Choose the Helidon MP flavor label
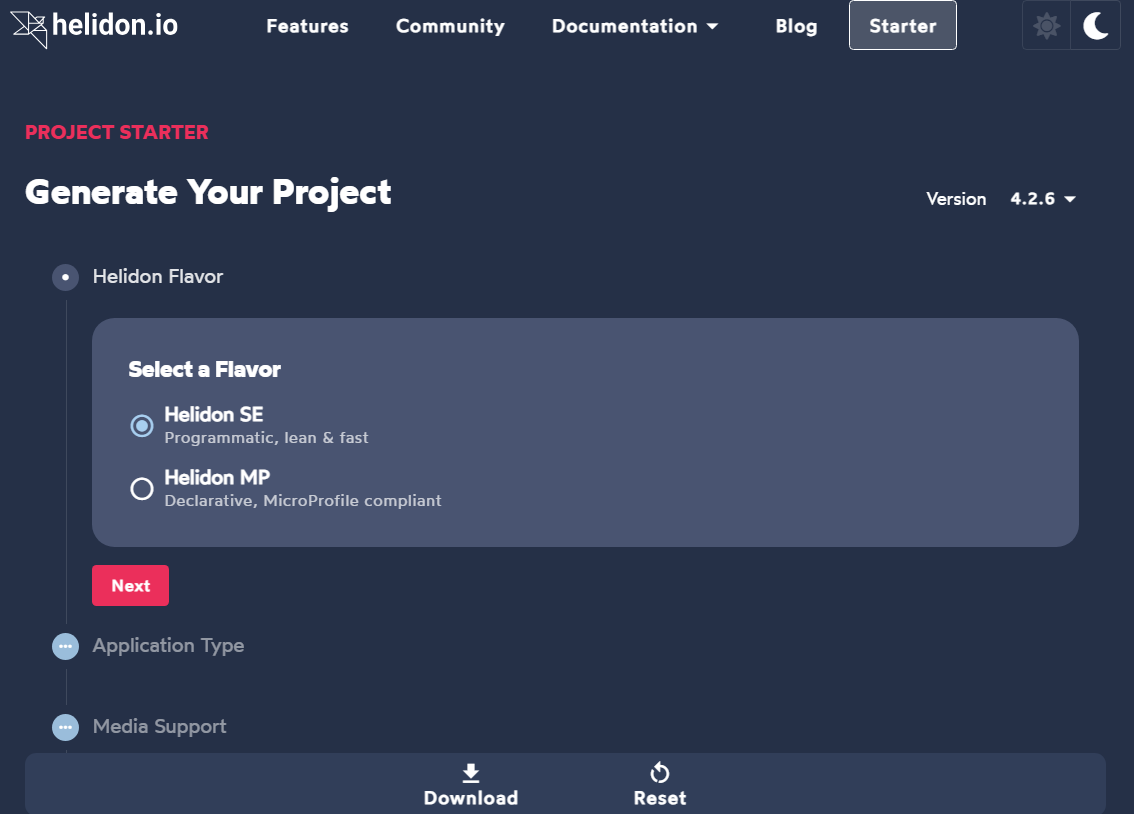This screenshot has height=814, width=1134. 217,478
